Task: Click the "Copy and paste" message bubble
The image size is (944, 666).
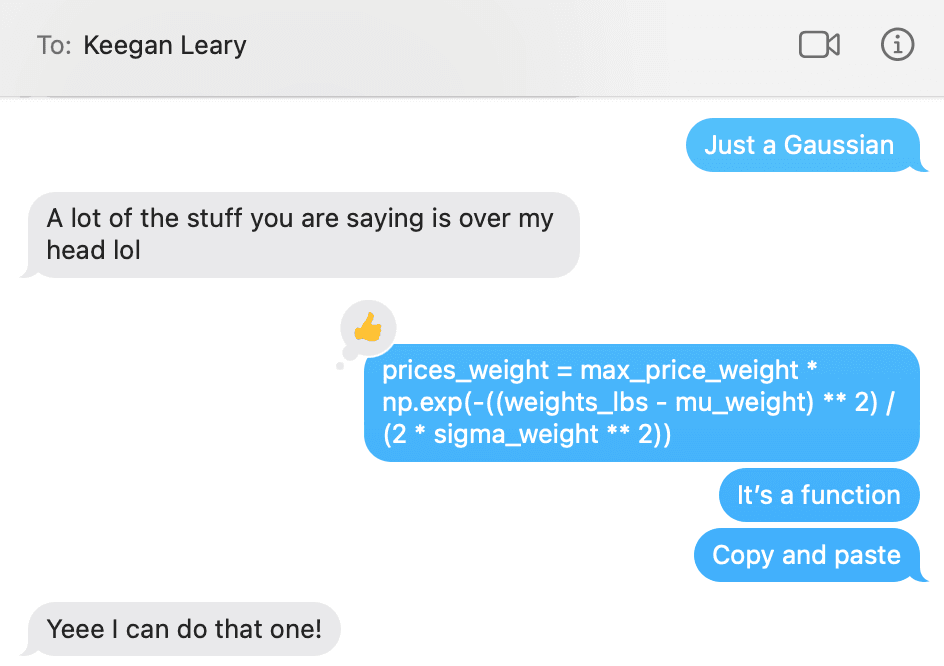Action: [806, 556]
